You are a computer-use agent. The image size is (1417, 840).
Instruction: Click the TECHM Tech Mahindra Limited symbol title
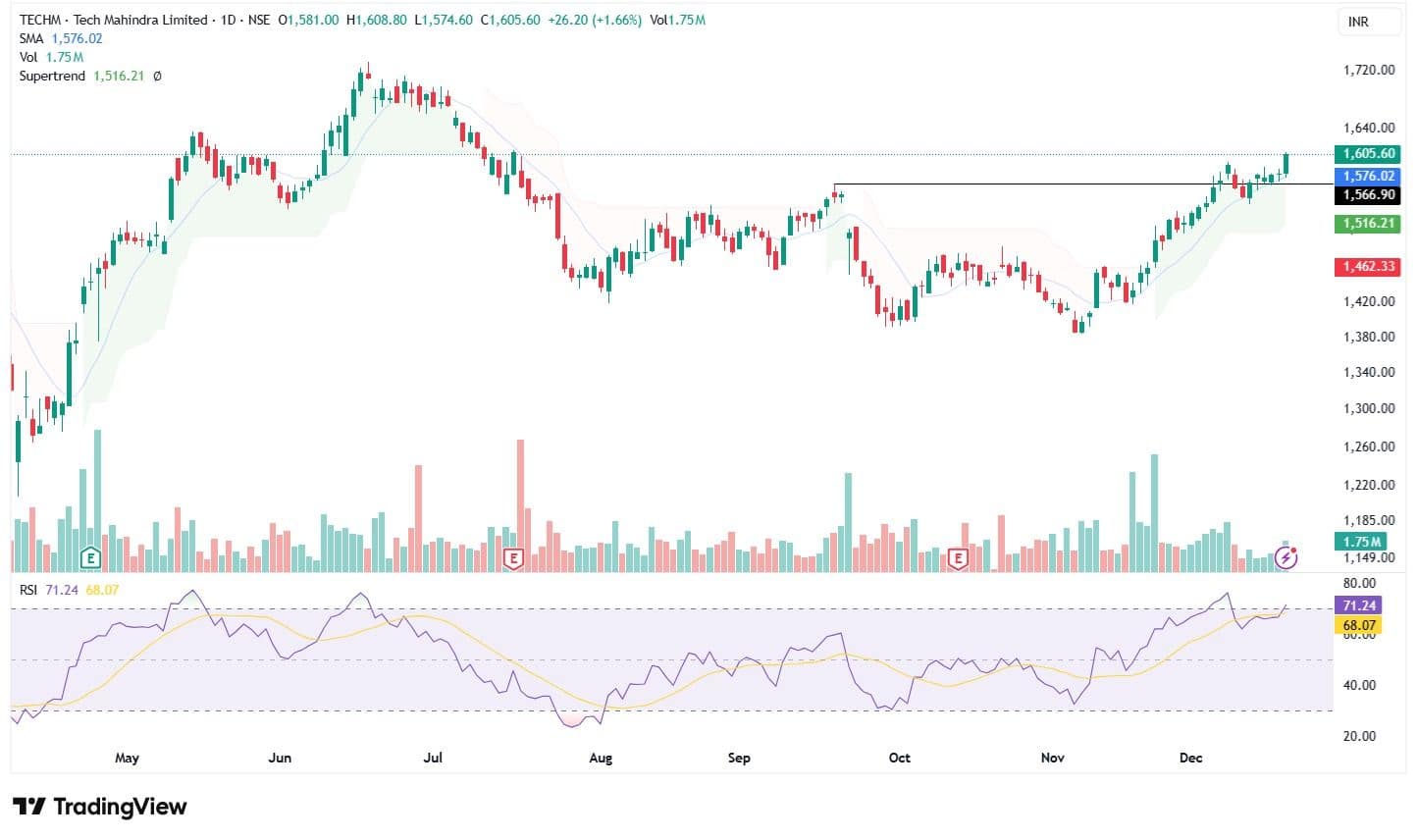114,20
